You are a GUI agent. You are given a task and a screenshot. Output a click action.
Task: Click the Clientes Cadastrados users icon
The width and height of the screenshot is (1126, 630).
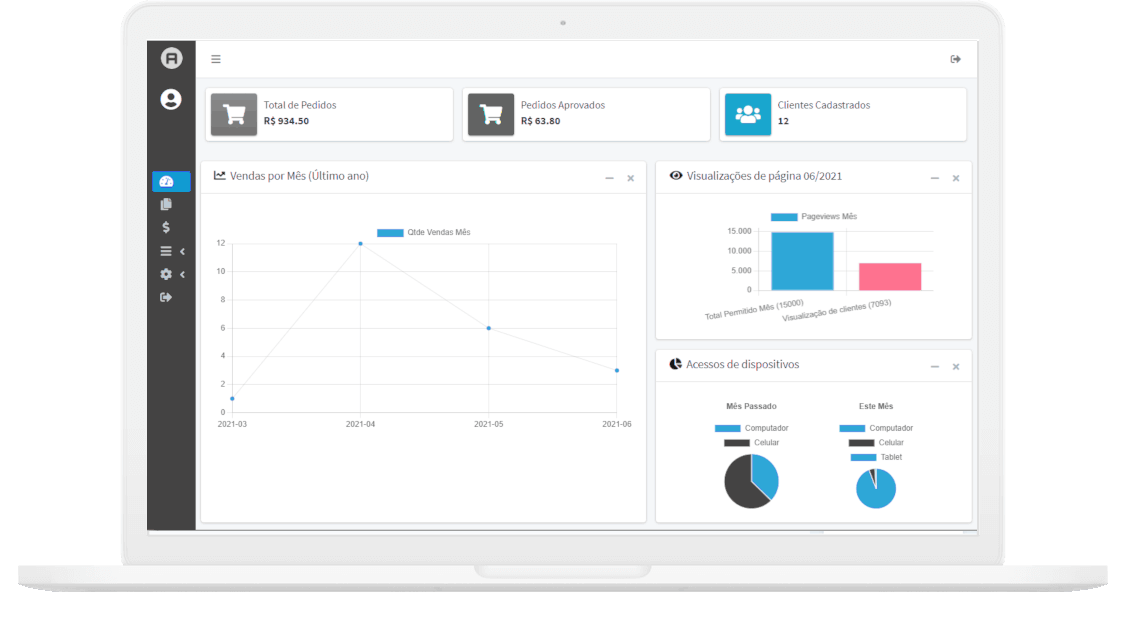point(748,114)
